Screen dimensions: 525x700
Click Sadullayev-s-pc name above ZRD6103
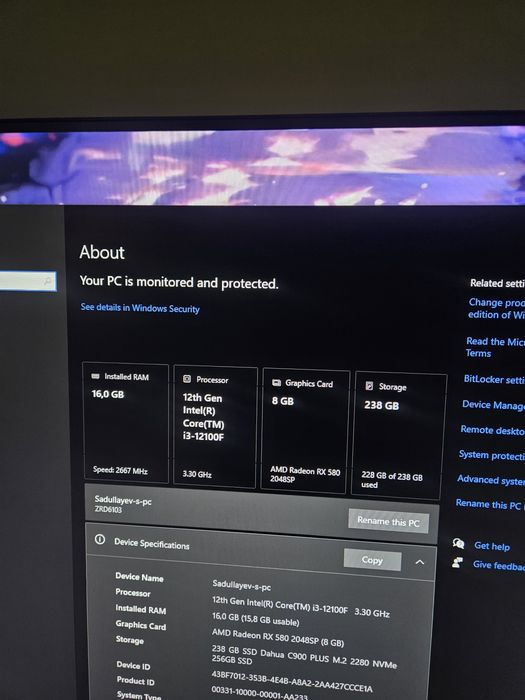coord(123,500)
